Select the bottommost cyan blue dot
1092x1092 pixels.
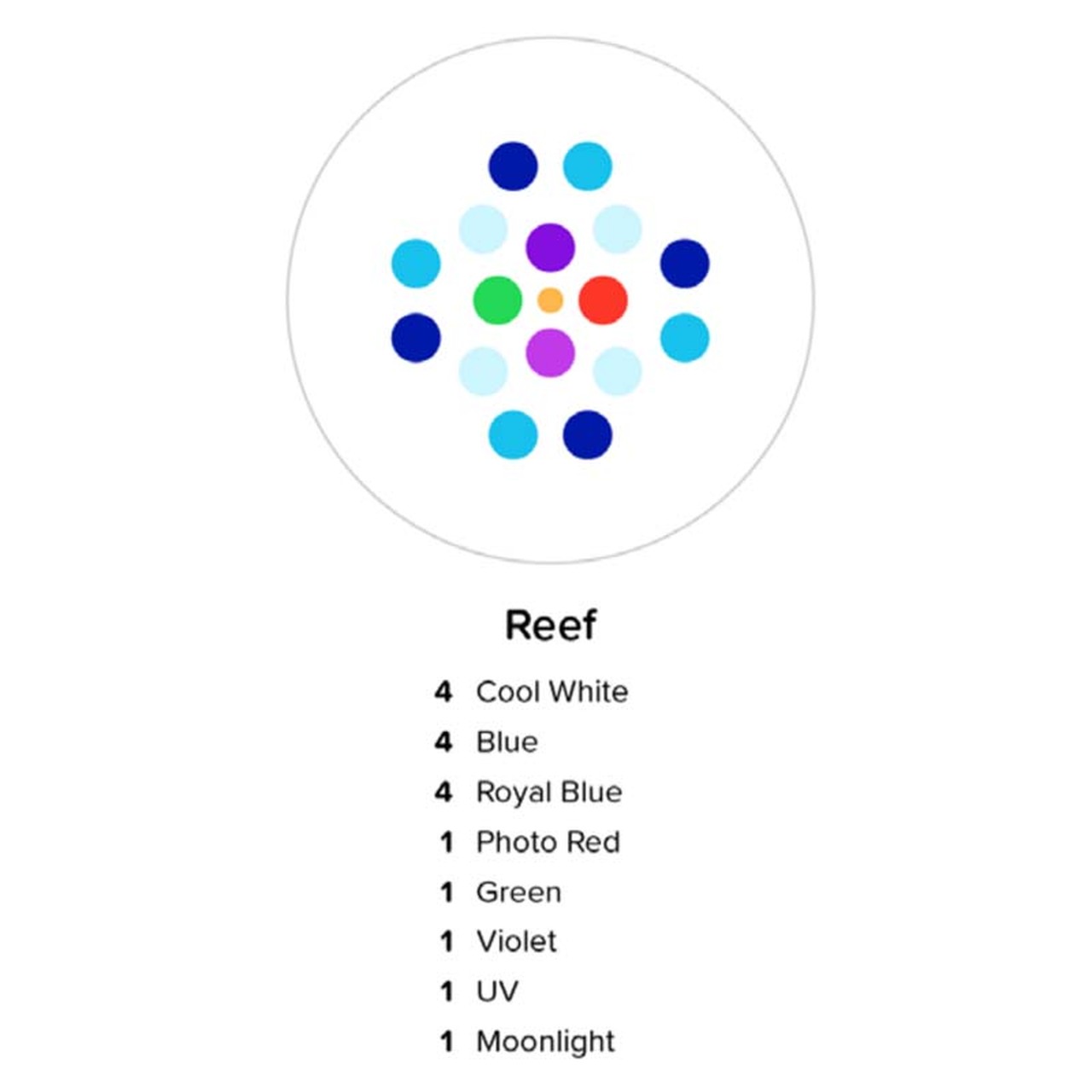pos(513,434)
